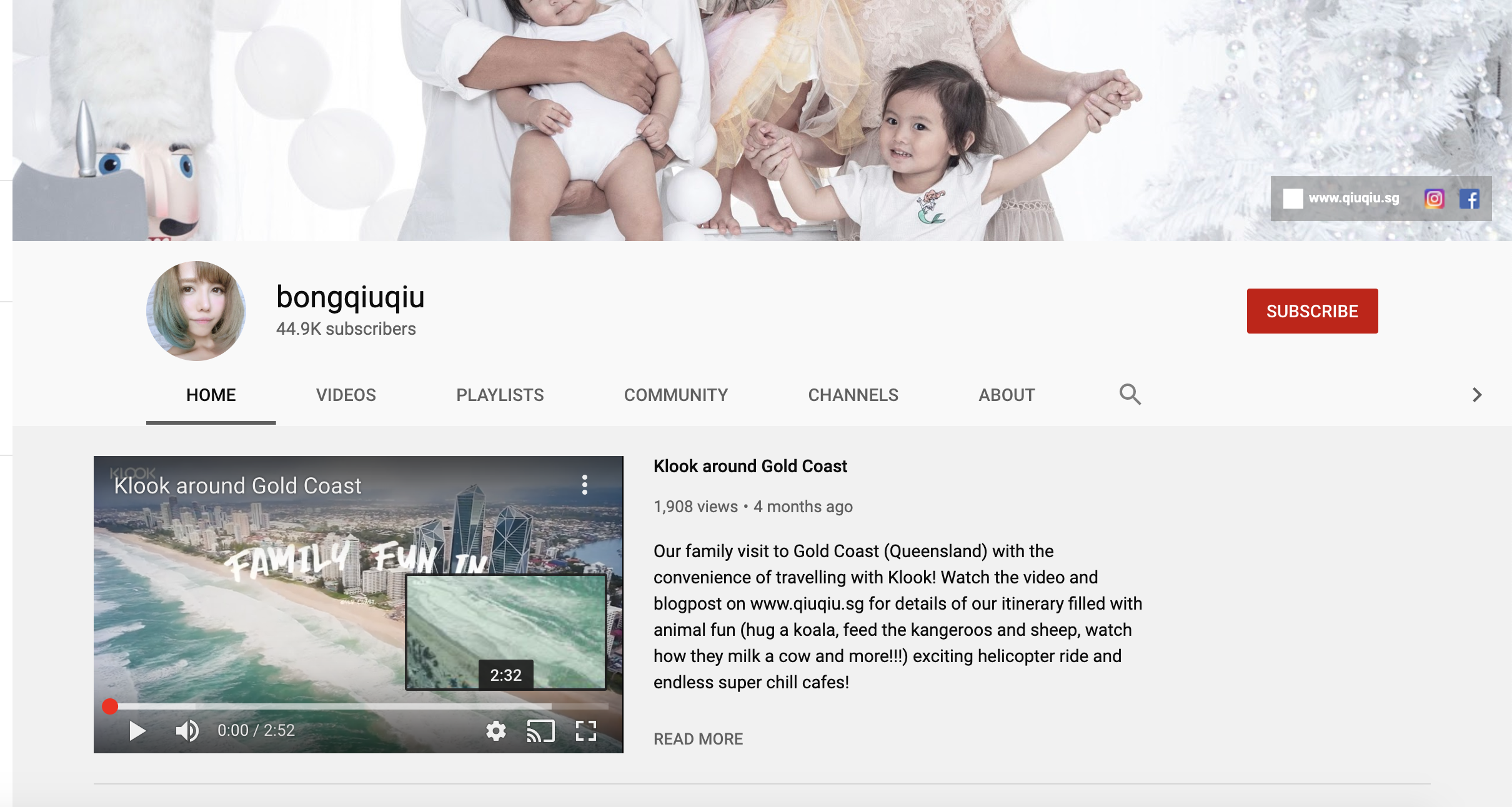Open the Klook around Gold Coast title link
Image resolution: width=1512 pixels, height=807 pixels.
pos(750,466)
